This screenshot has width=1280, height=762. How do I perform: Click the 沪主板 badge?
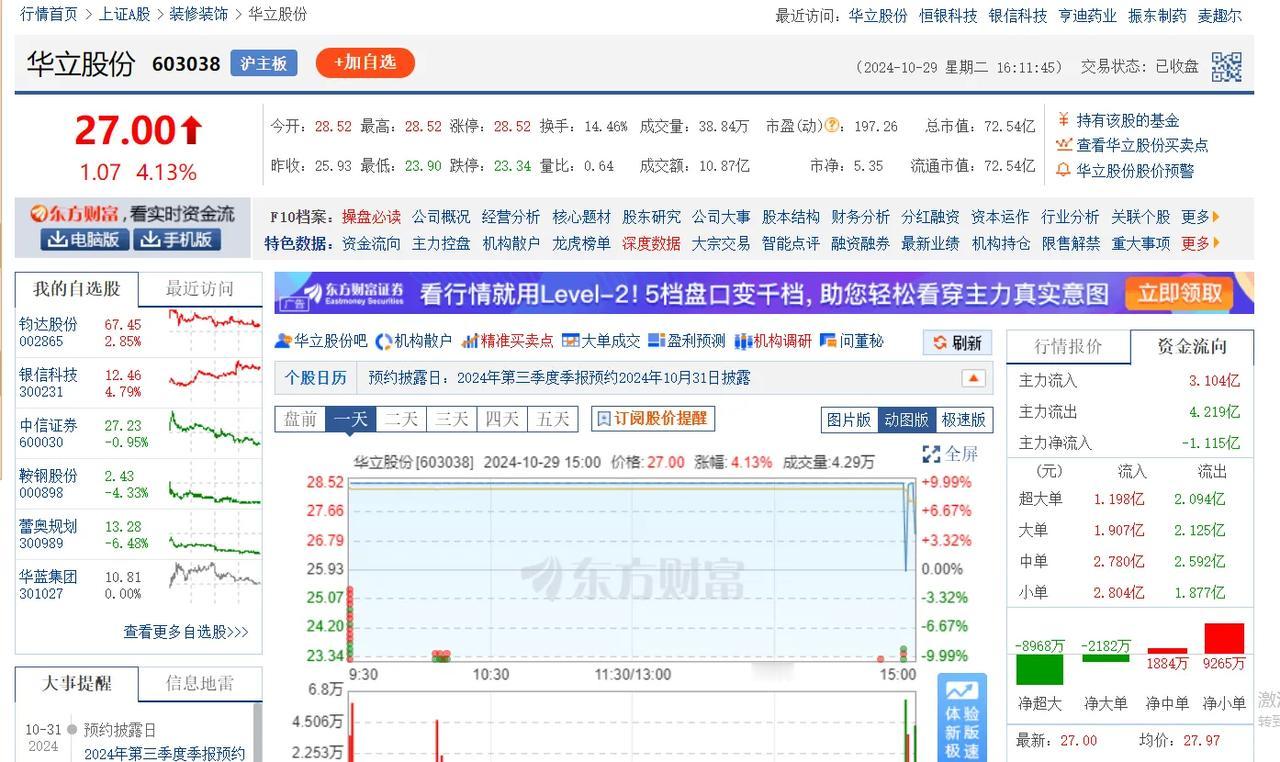[264, 63]
